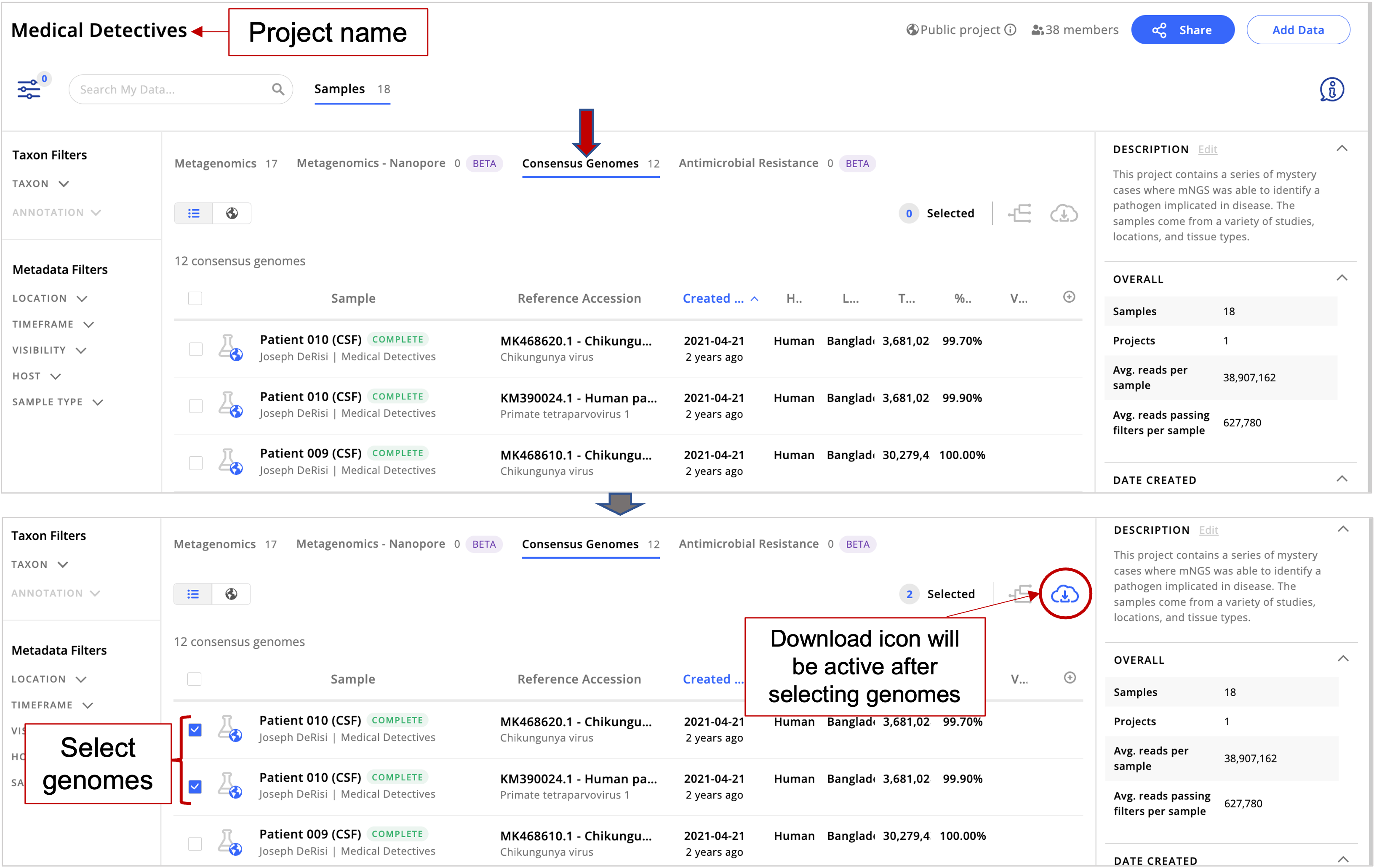This screenshot has width=1374, height=868.
Task: Sort by upper Created column header
Action: click(720, 298)
